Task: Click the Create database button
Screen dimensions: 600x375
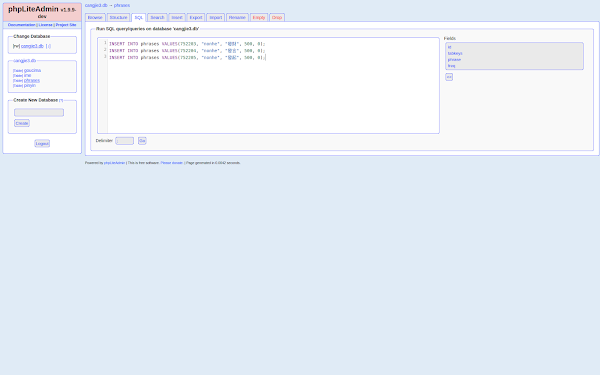Action: pos(22,123)
